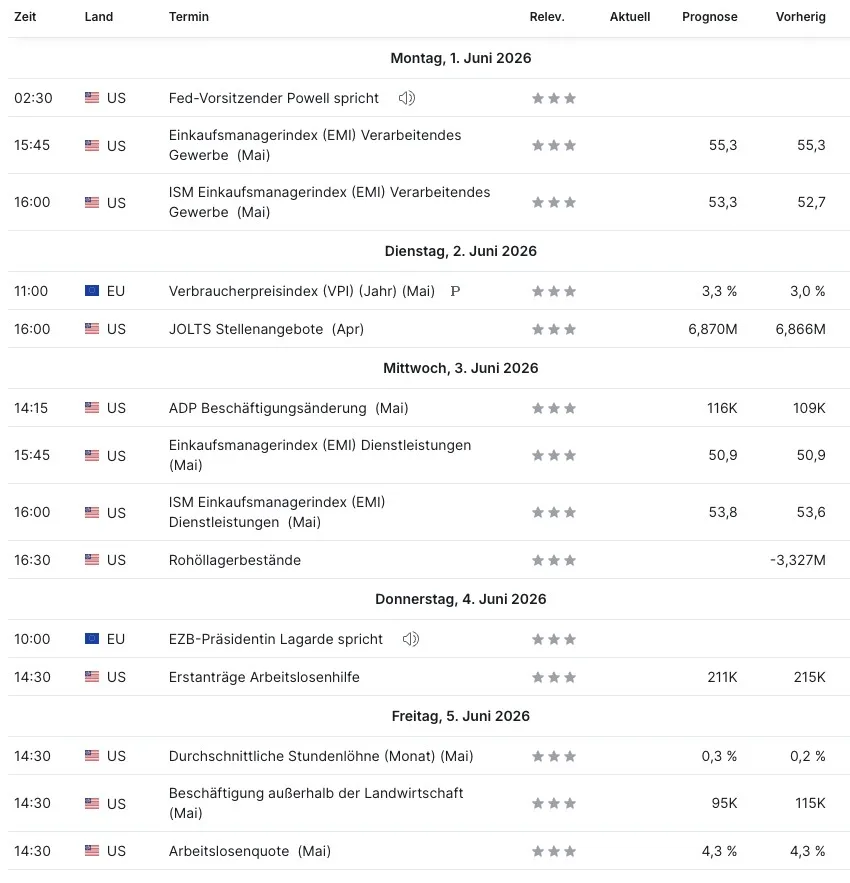Click EU flag in the Lagarde row
Viewport: 850px width, 883px height.
click(x=92, y=639)
